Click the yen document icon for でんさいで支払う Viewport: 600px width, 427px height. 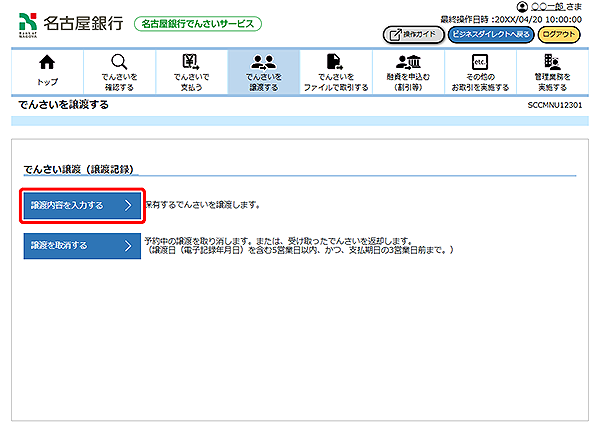tap(190, 63)
